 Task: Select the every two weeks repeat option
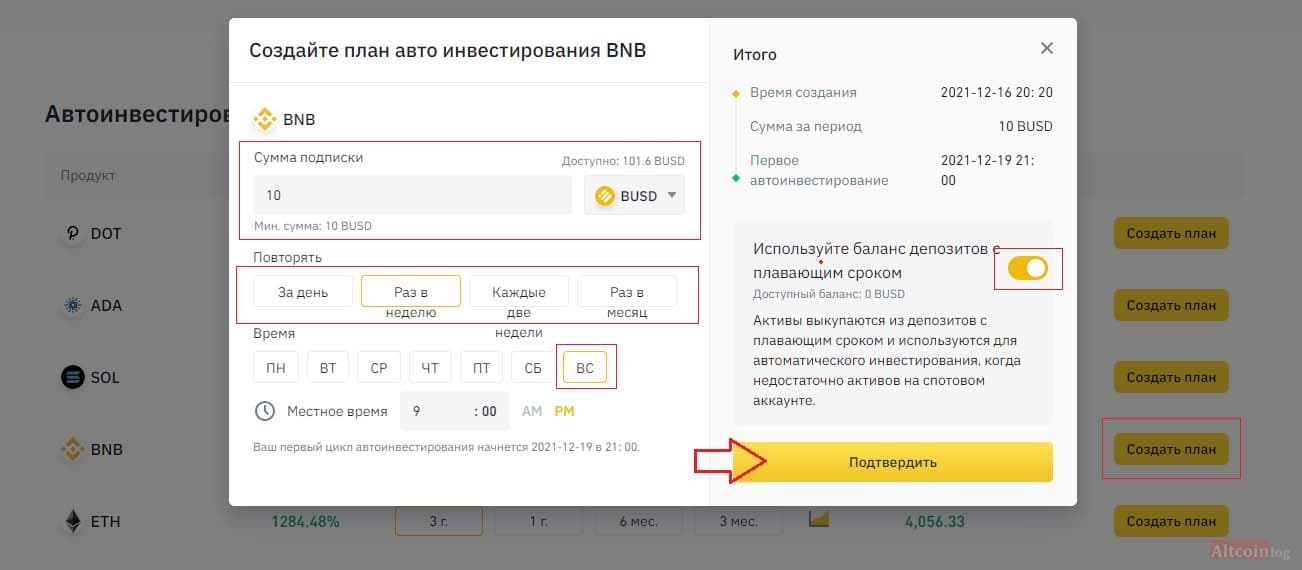point(519,292)
